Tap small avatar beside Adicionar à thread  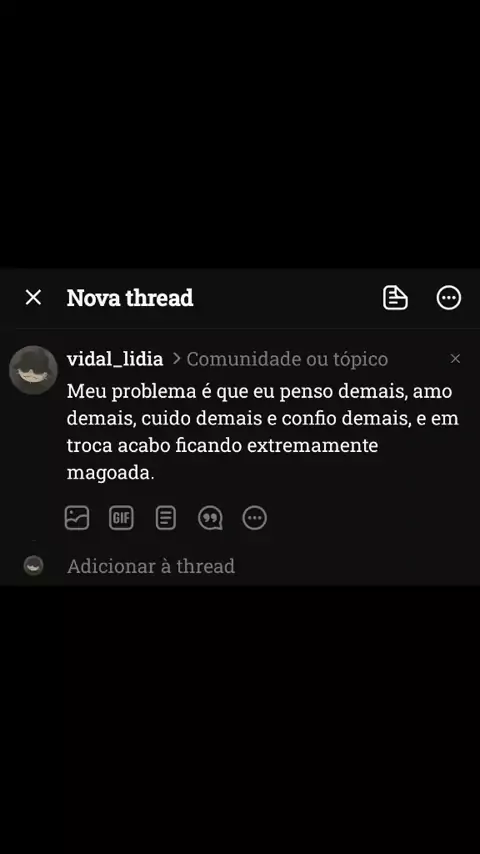pyautogui.click(x=33, y=566)
